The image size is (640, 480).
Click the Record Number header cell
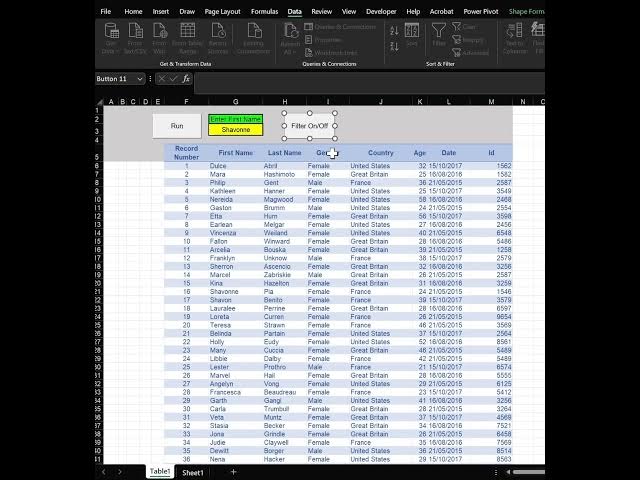(187, 153)
